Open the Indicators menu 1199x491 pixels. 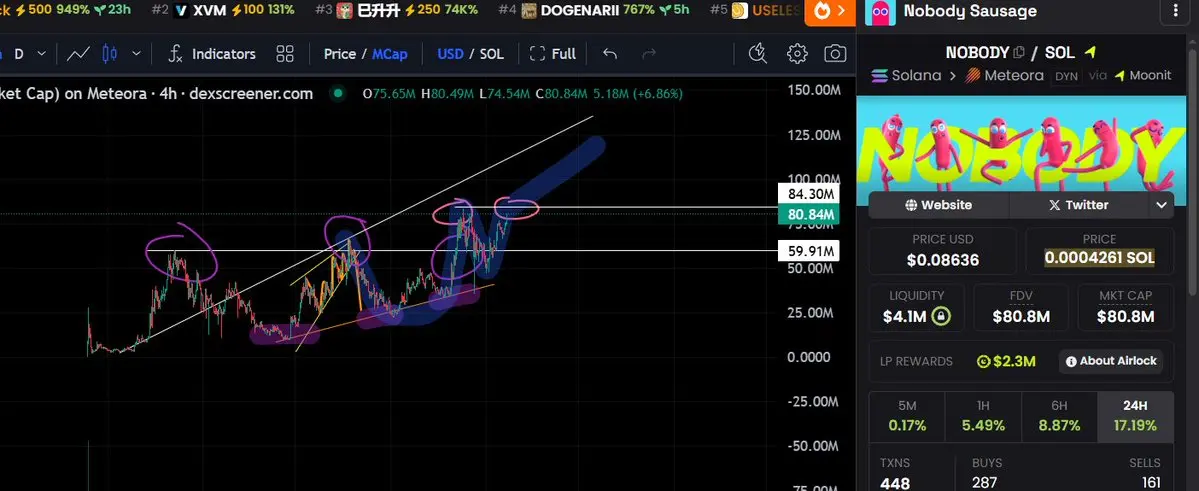(212, 54)
